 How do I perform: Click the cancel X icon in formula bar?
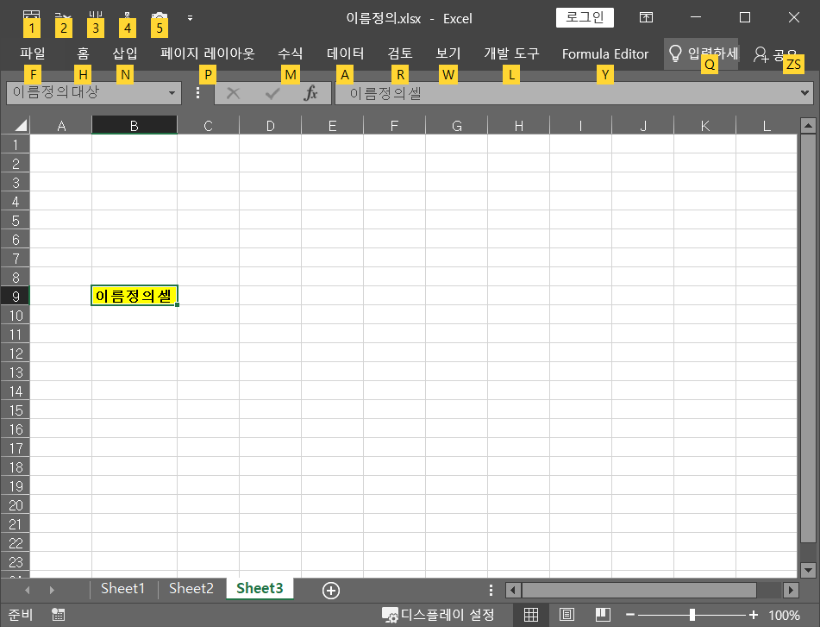(233, 94)
